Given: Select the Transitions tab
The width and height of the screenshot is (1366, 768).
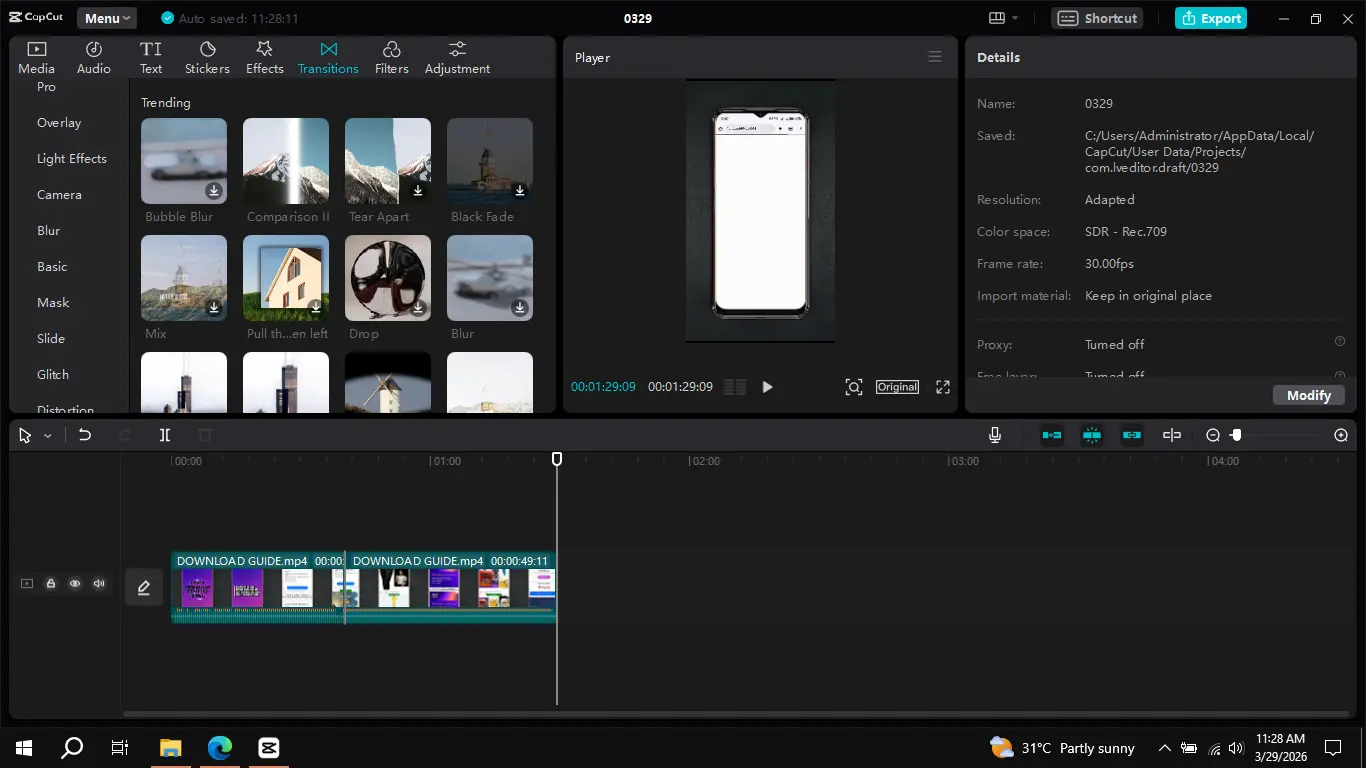Looking at the screenshot, I should (328, 58).
